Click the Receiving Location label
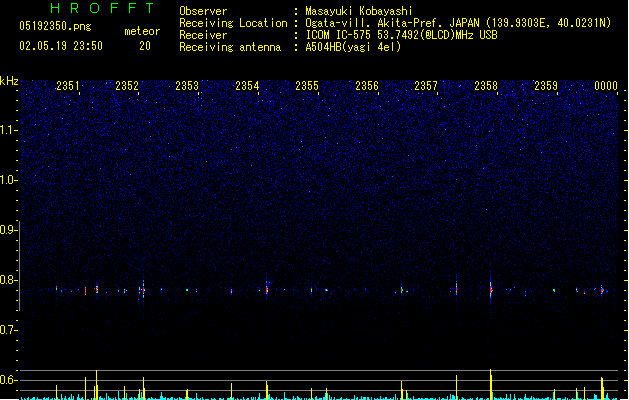Image resolution: width=629 pixels, height=400 pixels. [233, 23]
